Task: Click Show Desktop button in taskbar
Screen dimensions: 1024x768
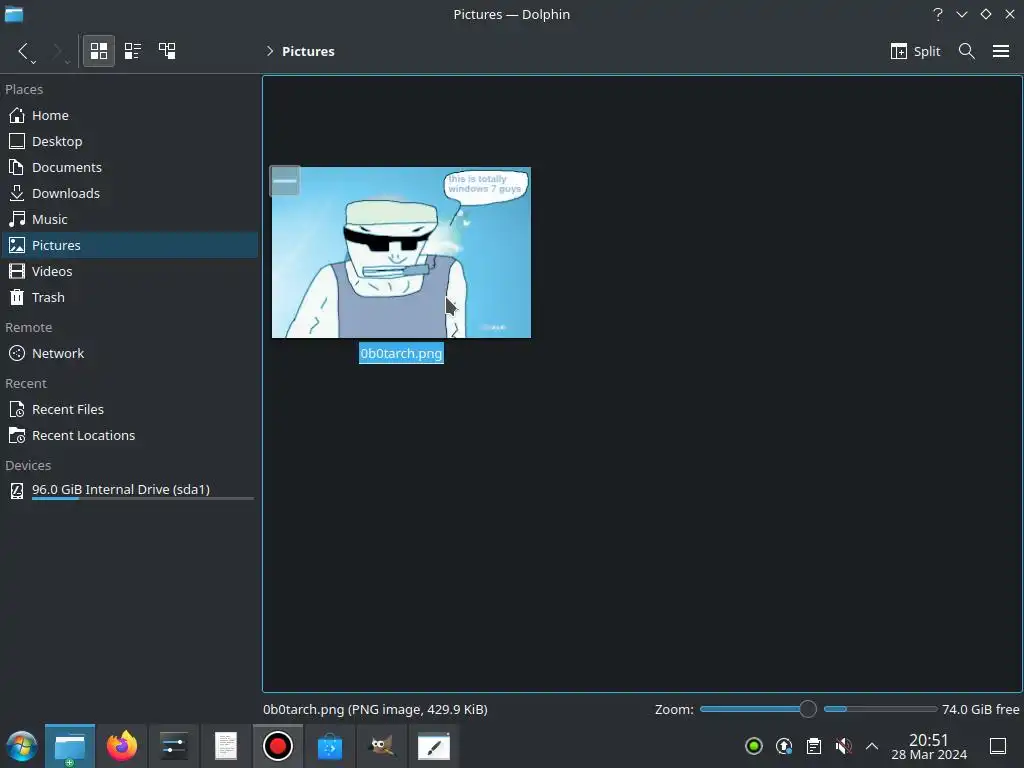Action: click(998, 746)
